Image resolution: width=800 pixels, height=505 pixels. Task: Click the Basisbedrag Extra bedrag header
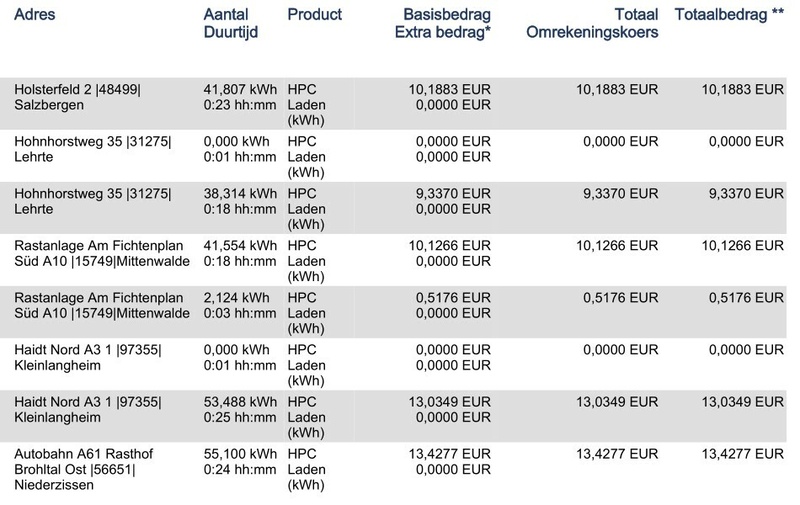[x=441, y=24]
